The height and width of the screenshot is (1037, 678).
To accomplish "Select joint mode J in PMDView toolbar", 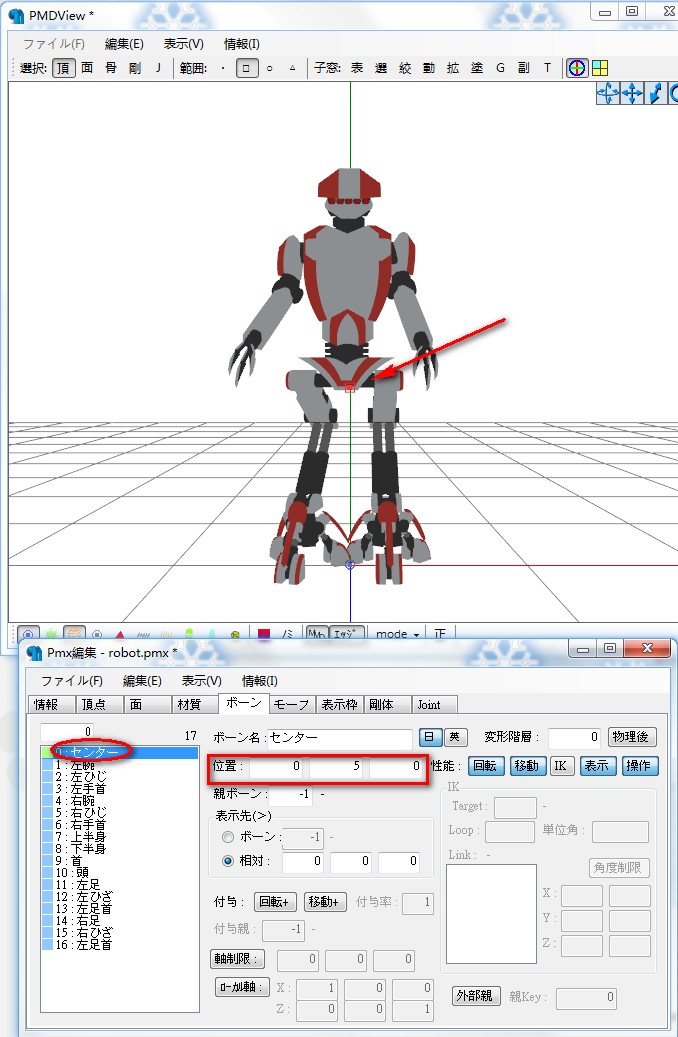I will point(158,68).
